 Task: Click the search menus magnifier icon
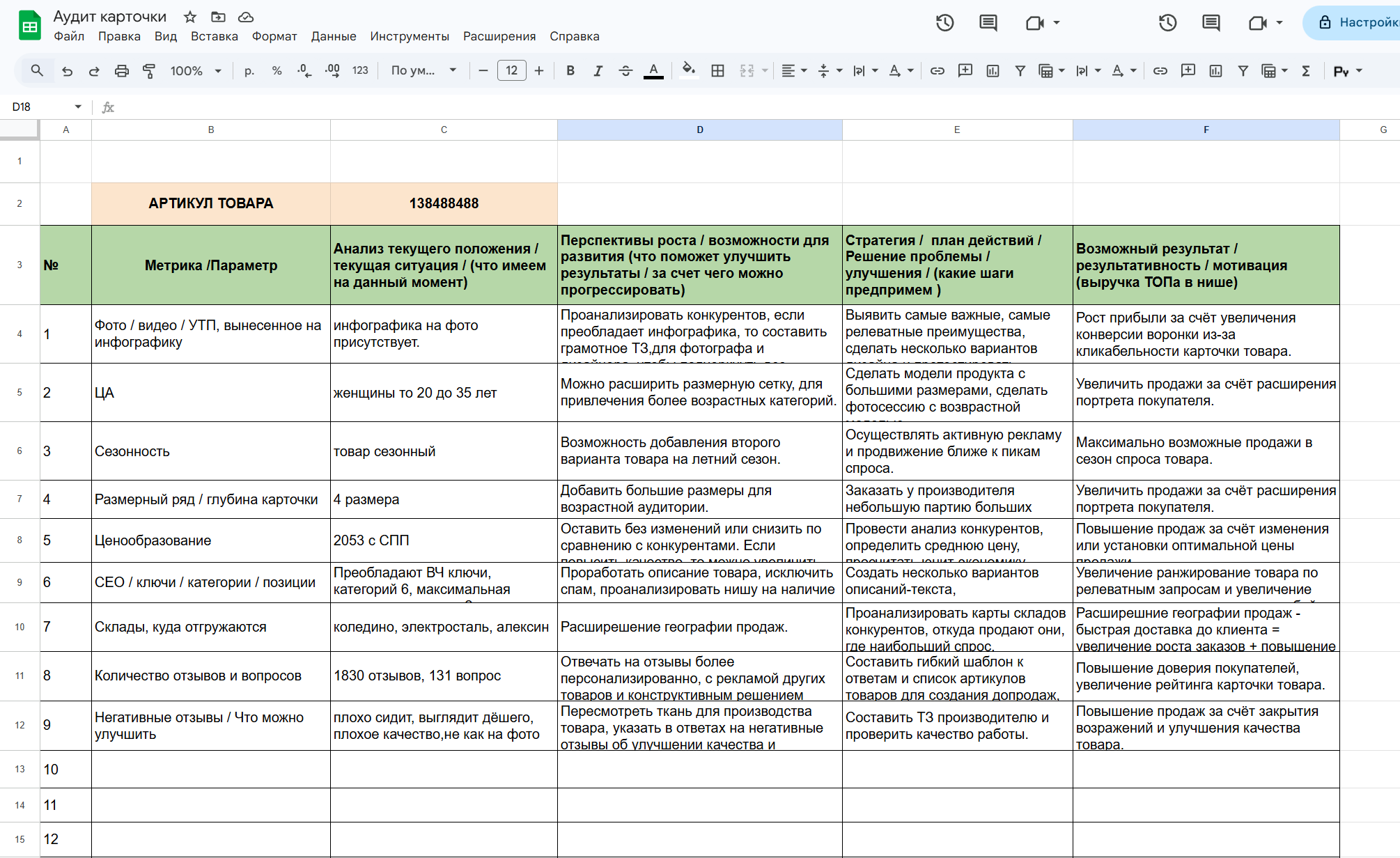37,70
